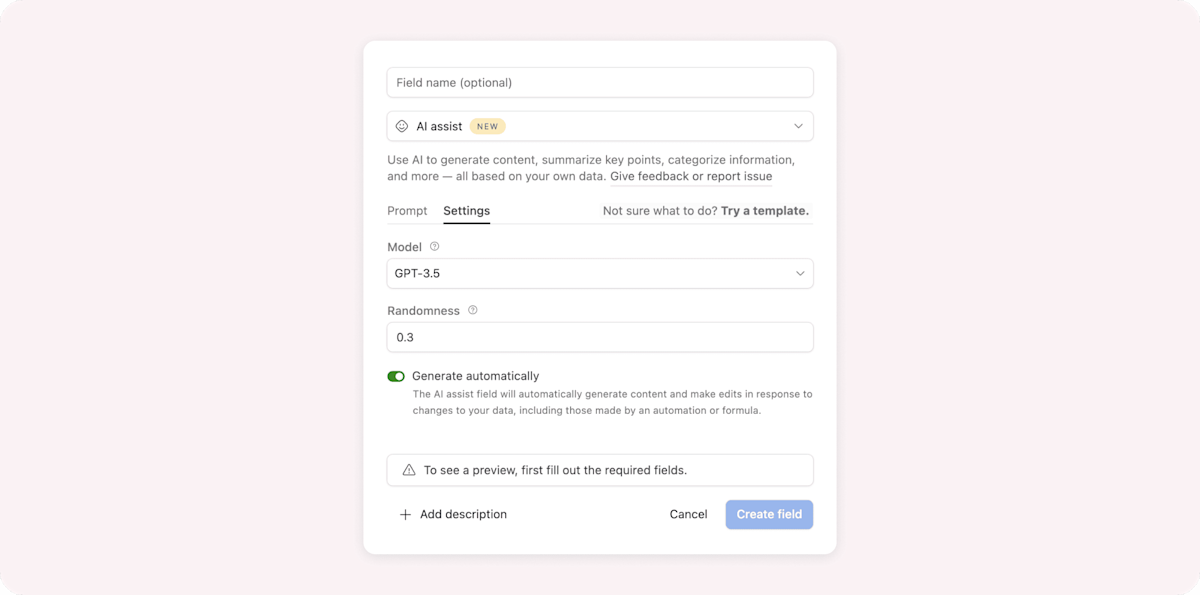The height and width of the screenshot is (595, 1200).
Task: Click the warning triangle icon in preview notice
Action: [x=408, y=470]
